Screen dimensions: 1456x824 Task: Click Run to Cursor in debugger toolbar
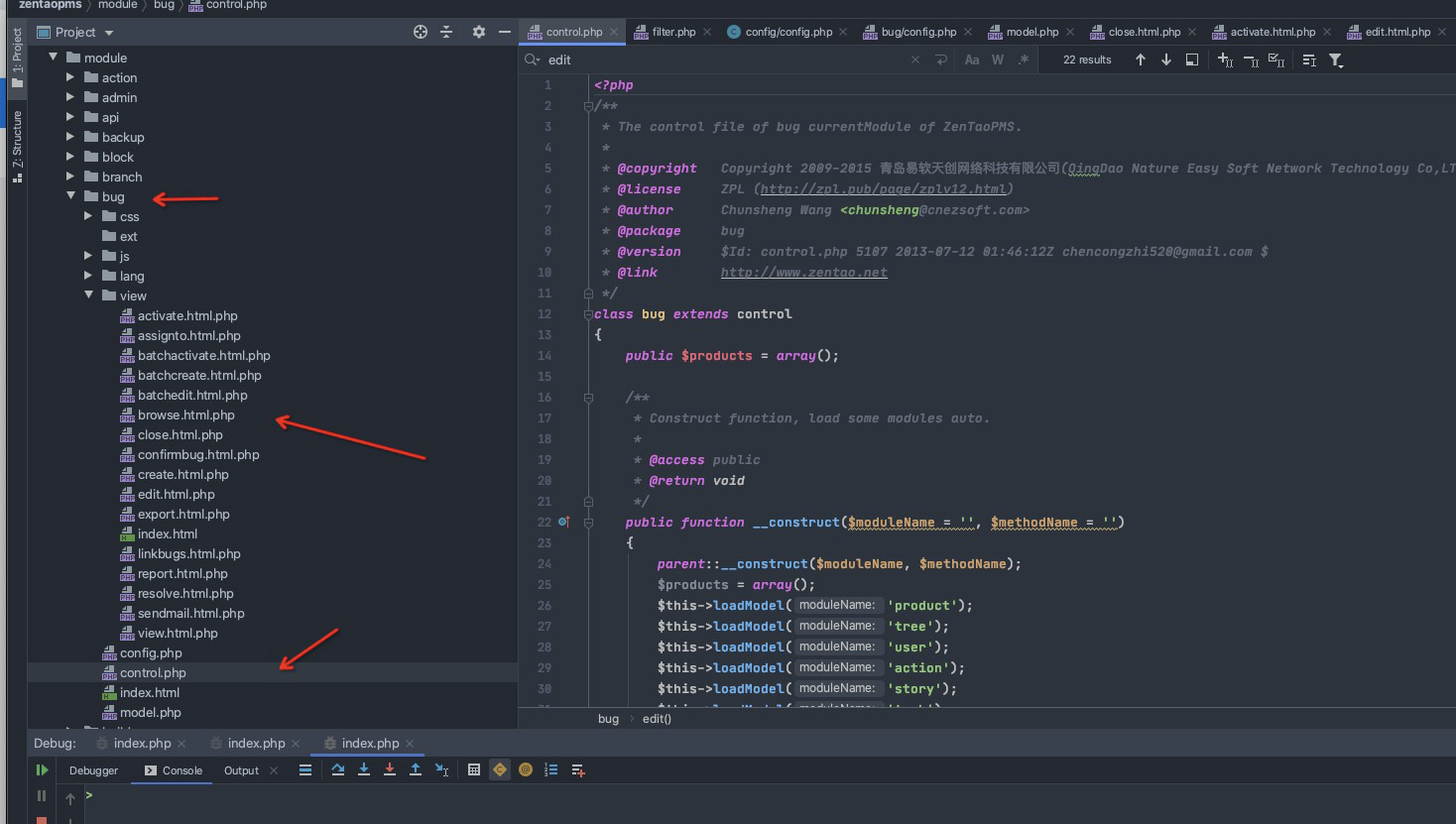(x=441, y=769)
